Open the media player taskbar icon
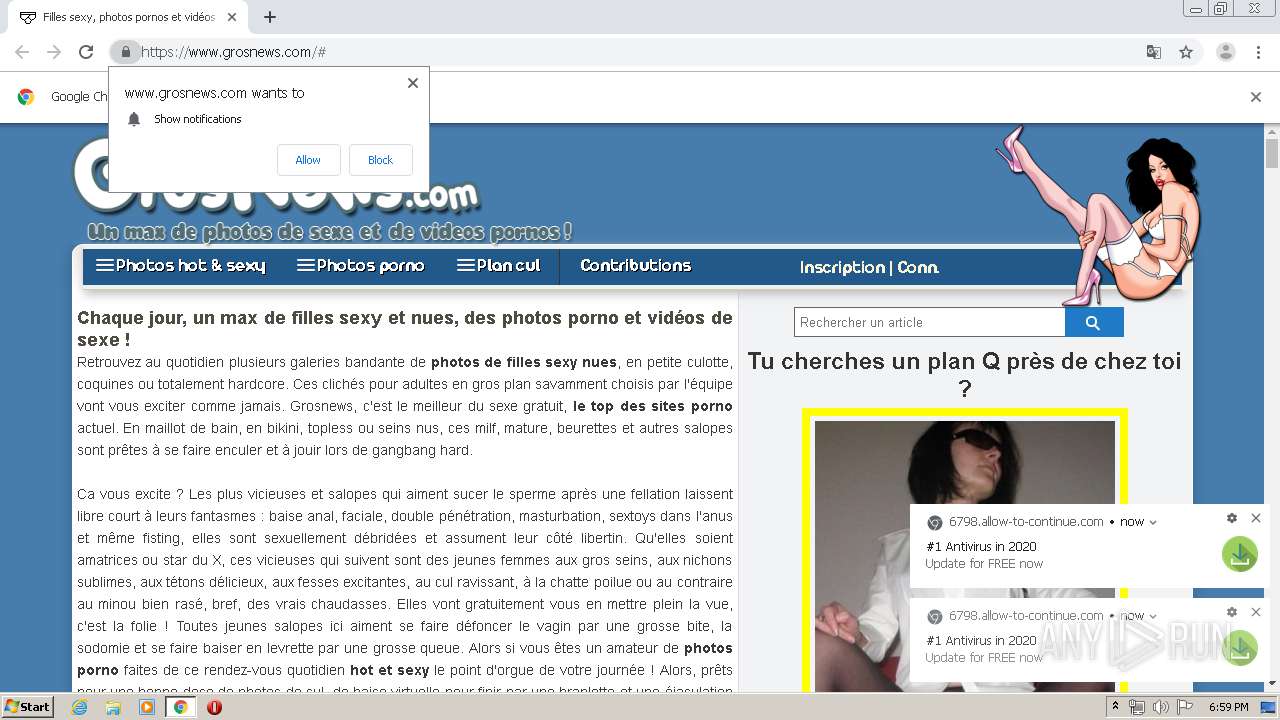Image resolution: width=1280 pixels, height=720 pixels. click(147, 707)
